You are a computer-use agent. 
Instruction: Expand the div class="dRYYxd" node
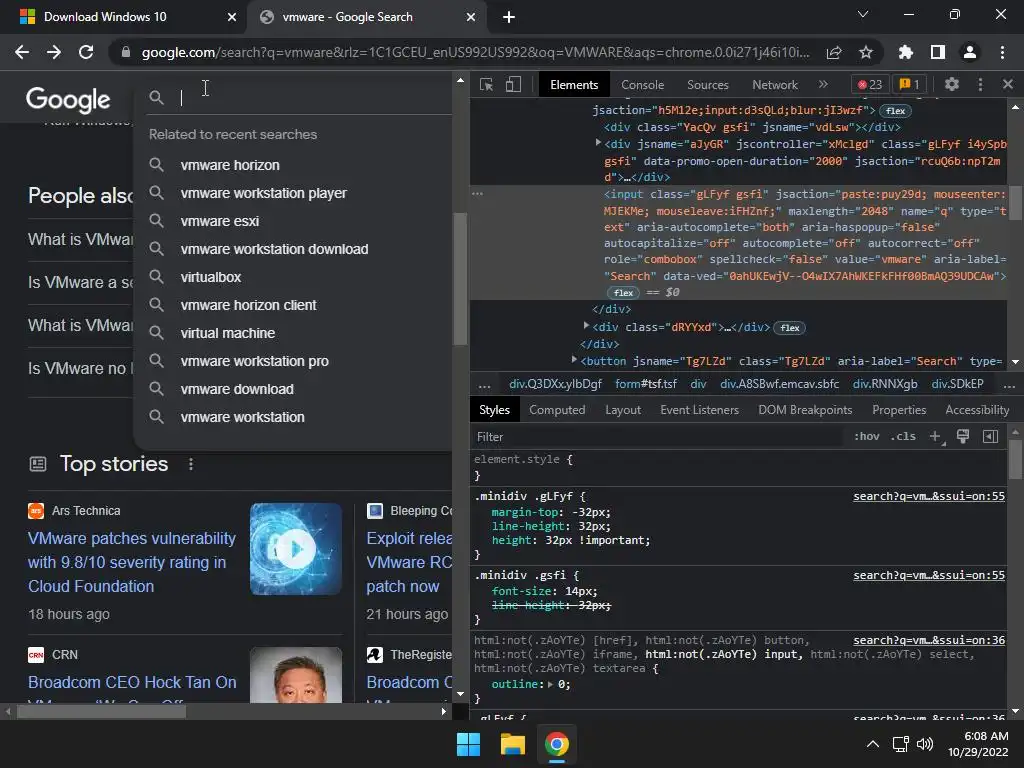[586, 325]
